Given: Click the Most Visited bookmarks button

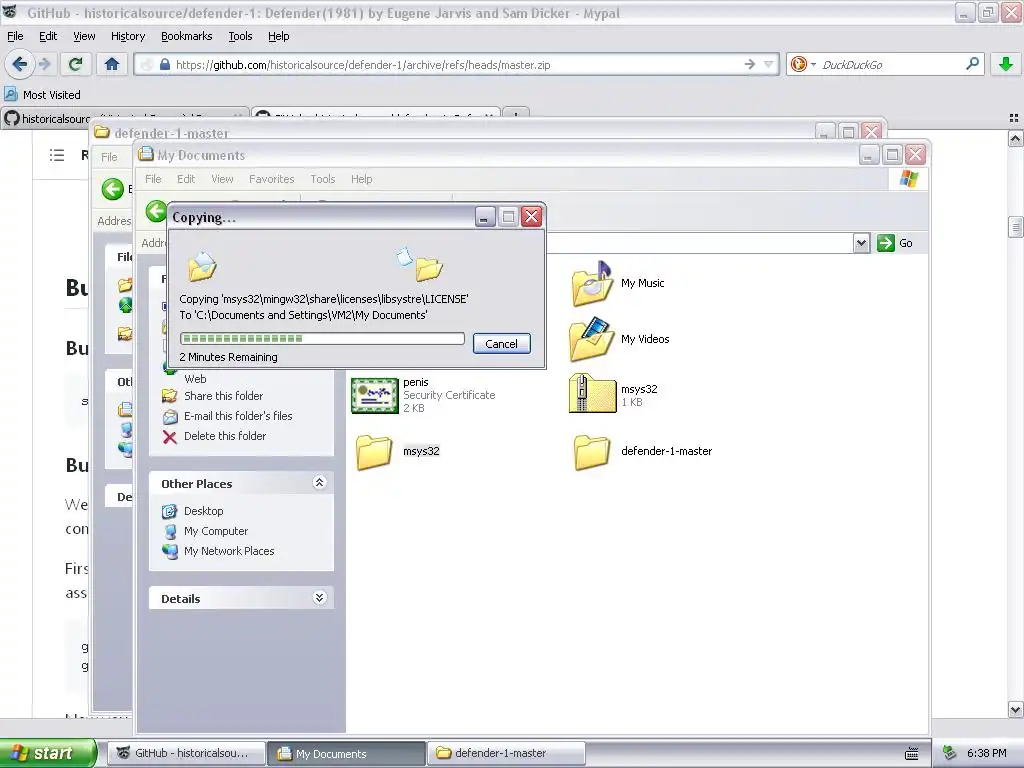Looking at the screenshot, I should 43,95.
